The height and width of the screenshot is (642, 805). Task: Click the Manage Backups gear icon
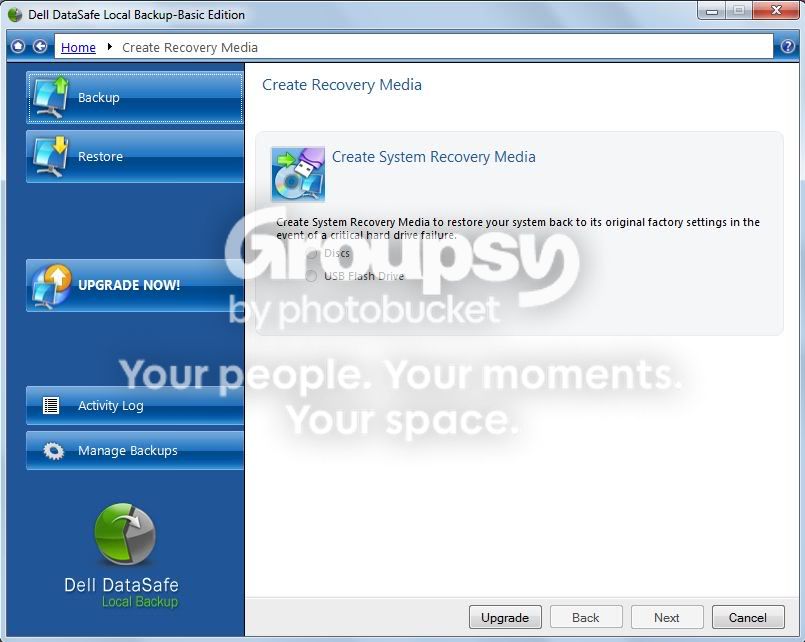click(x=53, y=451)
